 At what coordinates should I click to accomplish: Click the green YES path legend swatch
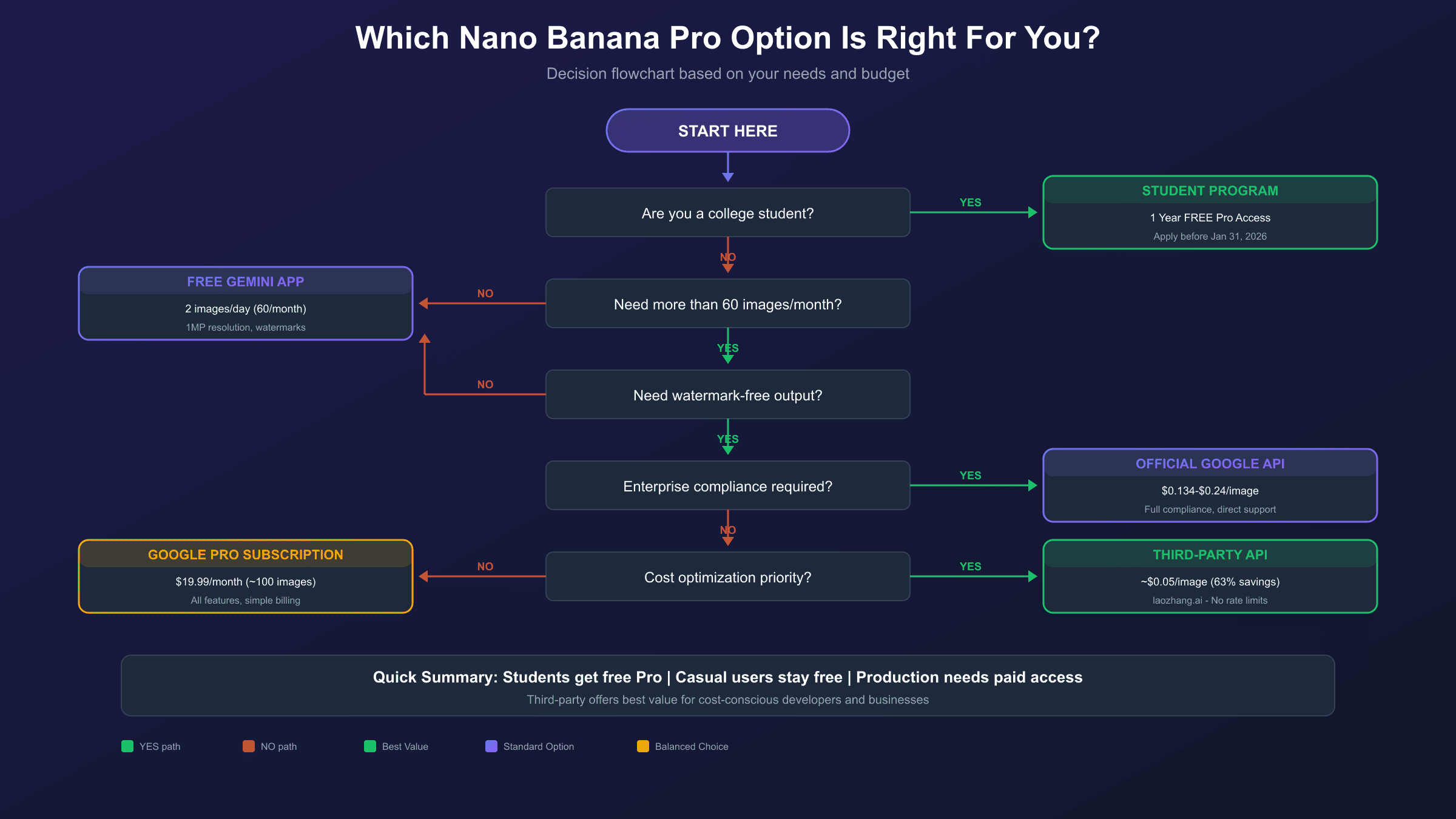tap(127, 746)
